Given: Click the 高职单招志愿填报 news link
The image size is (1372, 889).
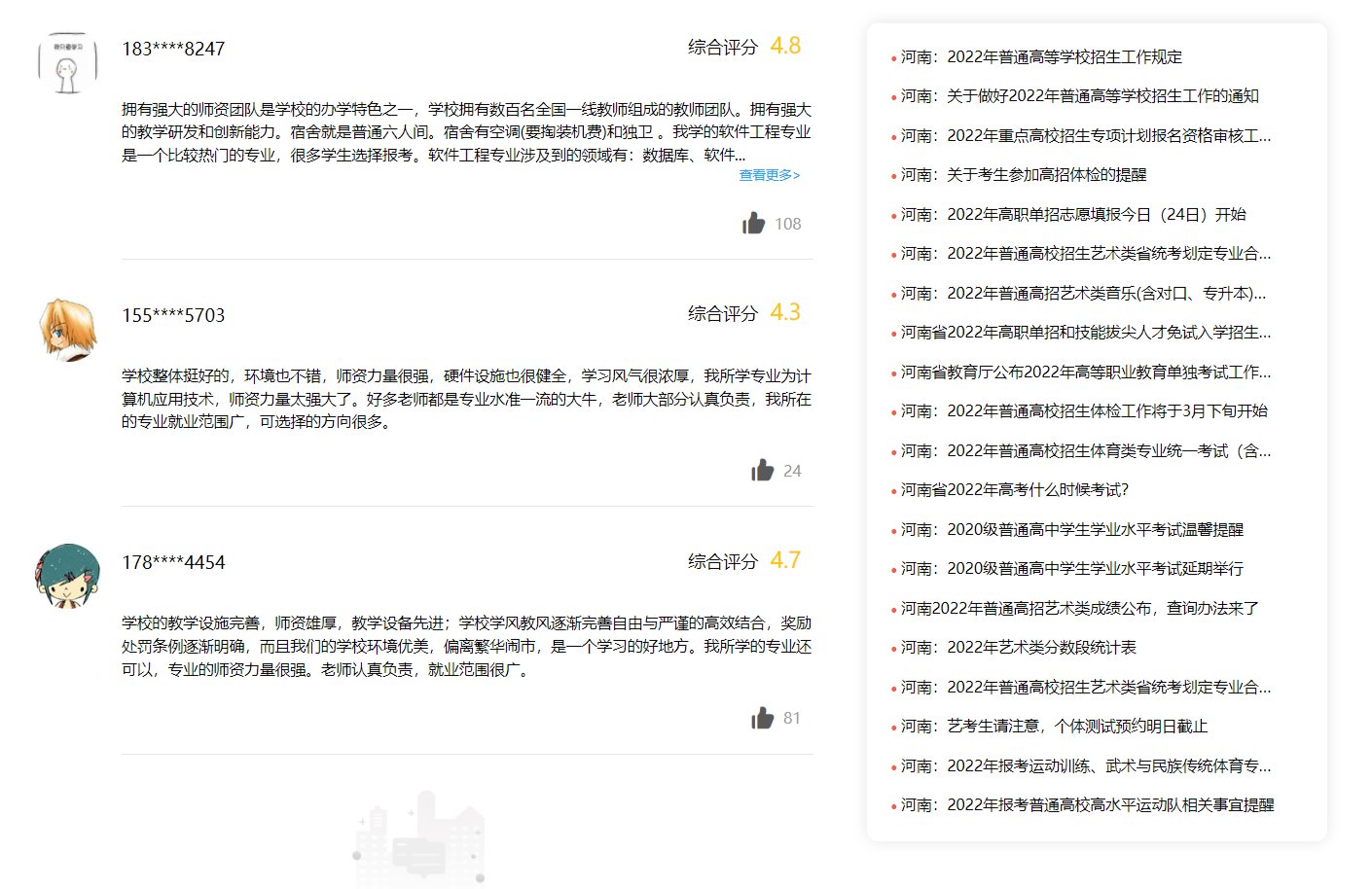Looking at the screenshot, I should pyautogui.click(x=1070, y=214).
